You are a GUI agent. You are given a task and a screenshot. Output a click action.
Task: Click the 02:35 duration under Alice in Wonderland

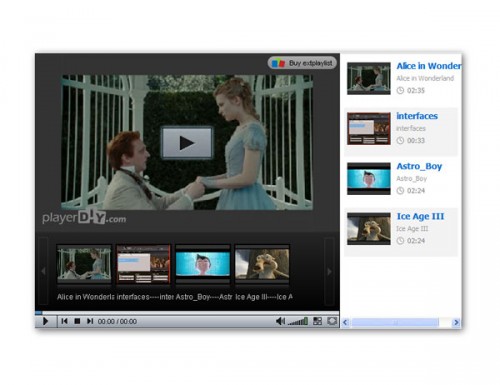tap(416, 91)
